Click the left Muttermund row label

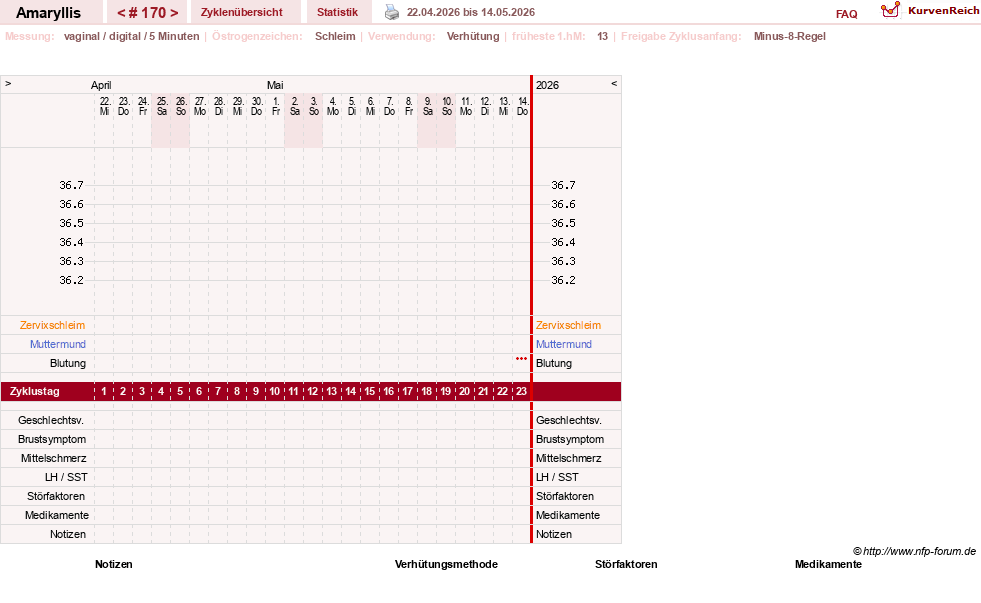pyautogui.click(x=58, y=344)
